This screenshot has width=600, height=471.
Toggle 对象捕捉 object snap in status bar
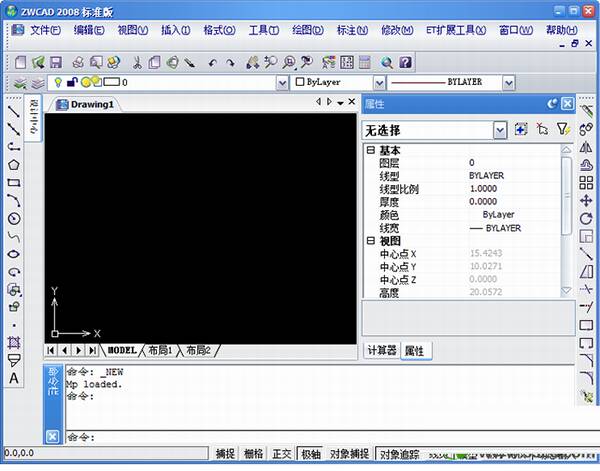tap(349, 454)
